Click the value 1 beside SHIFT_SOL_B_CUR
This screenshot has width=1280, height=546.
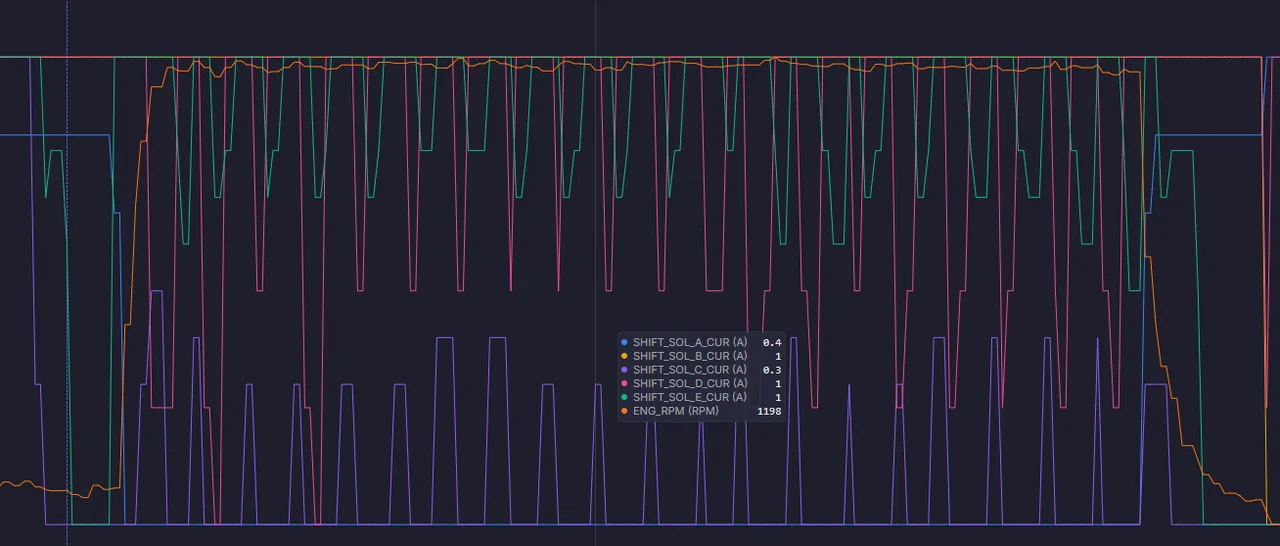pos(777,356)
